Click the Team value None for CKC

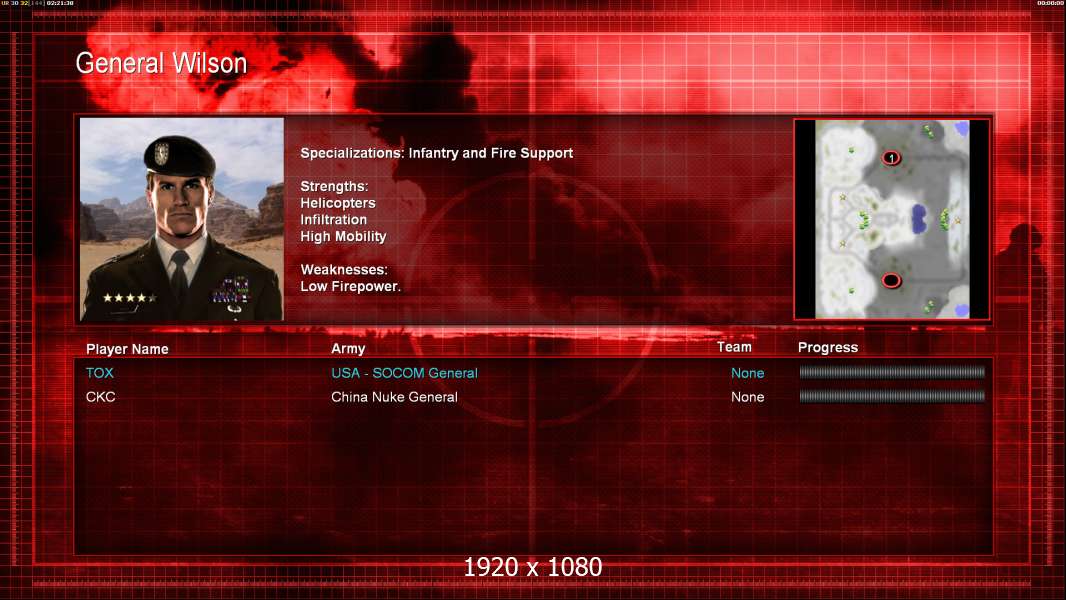click(x=747, y=397)
